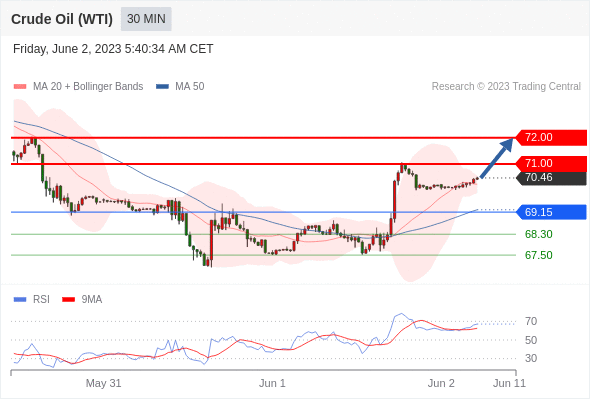Click the Jun 2 date axis label
Screen dimensions: 590x400
click(441, 383)
